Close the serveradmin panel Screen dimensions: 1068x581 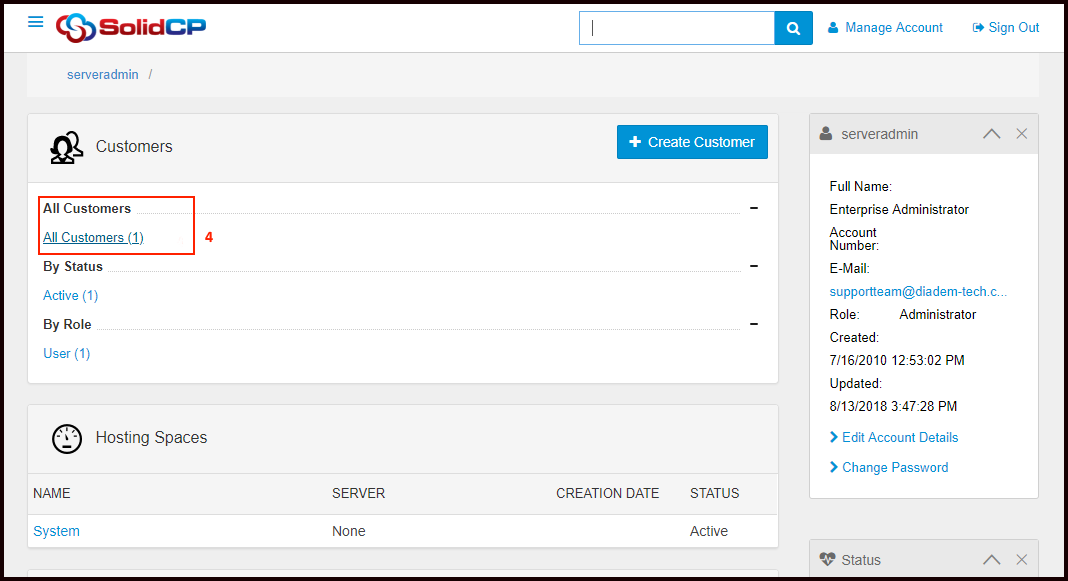1021,134
